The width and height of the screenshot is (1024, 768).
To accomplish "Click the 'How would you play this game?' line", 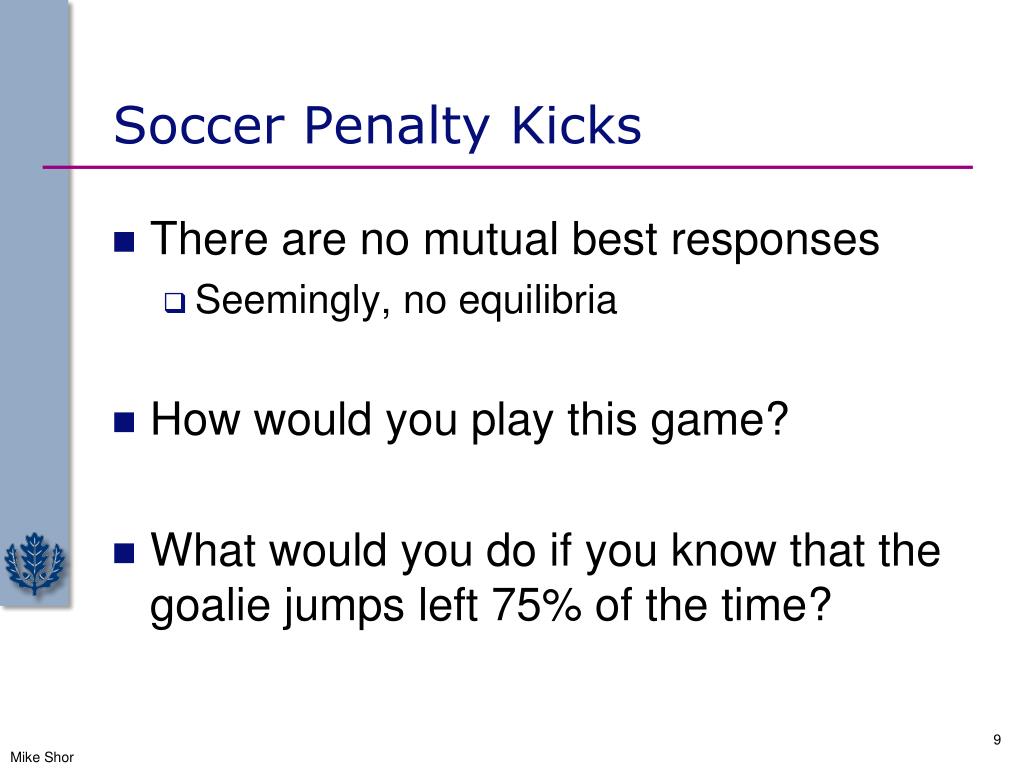I will tap(469, 420).
